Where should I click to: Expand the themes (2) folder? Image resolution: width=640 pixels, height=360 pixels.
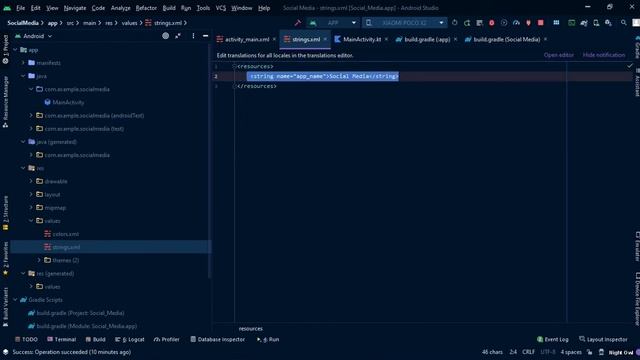tap(39, 260)
